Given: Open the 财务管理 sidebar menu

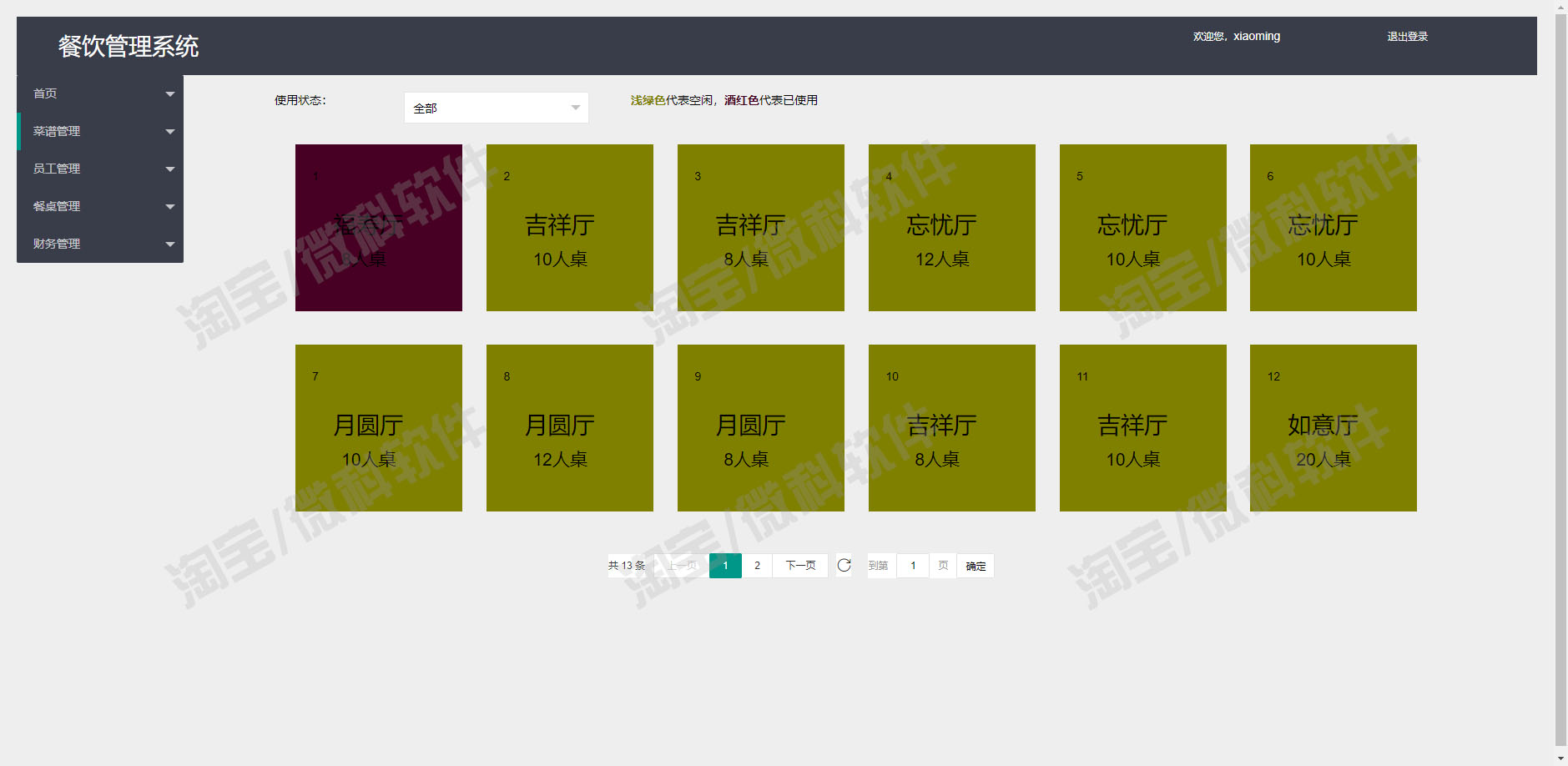Looking at the screenshot, I should pos(100,244).
